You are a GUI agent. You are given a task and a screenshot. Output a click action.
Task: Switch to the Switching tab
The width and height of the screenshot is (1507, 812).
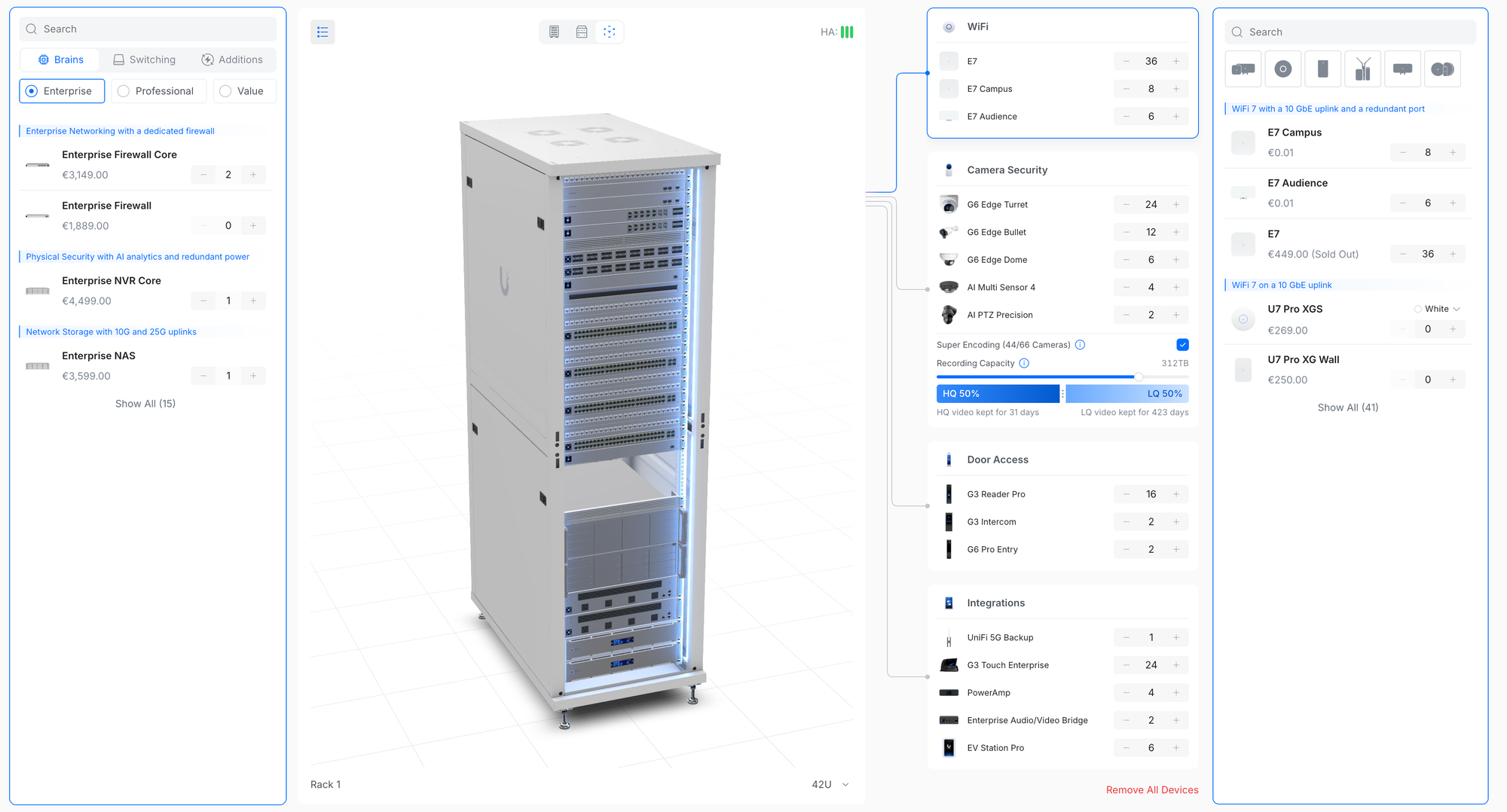tap(144, 60)
